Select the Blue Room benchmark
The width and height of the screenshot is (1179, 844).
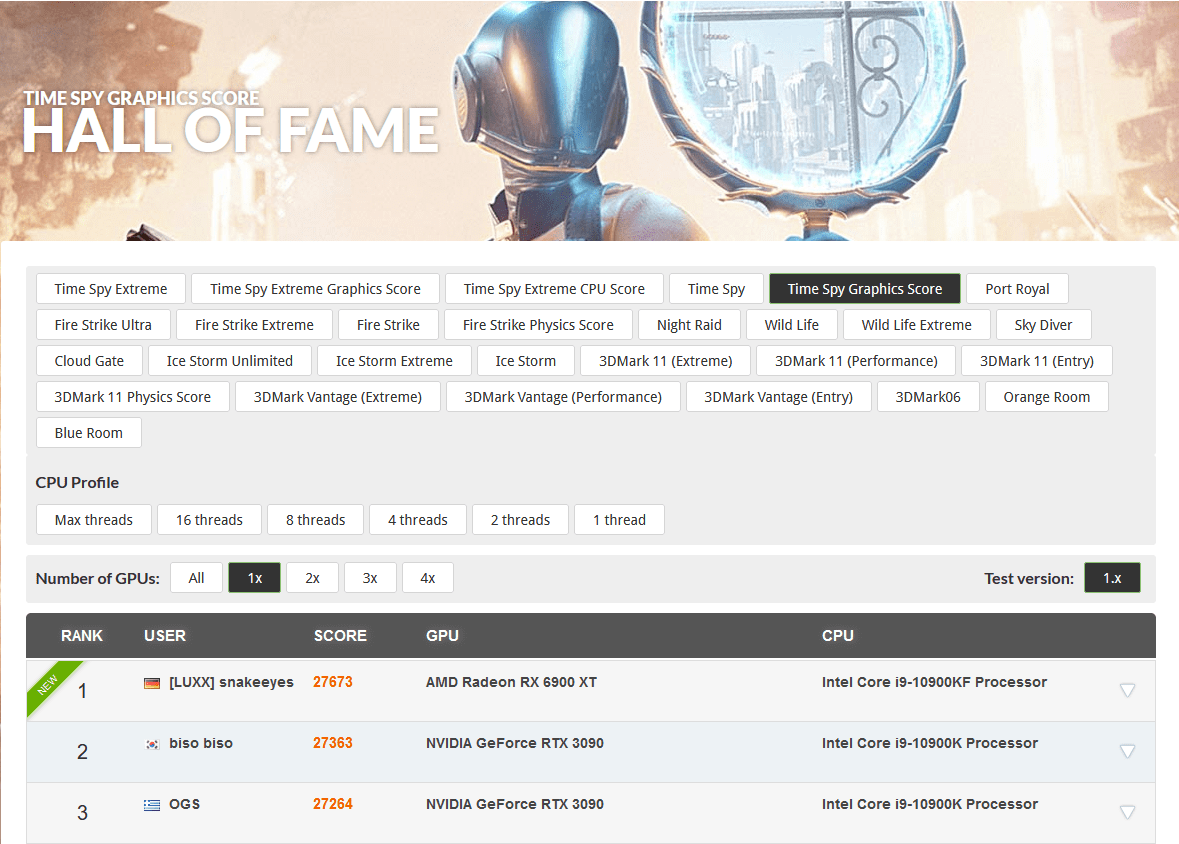(89, 433)
